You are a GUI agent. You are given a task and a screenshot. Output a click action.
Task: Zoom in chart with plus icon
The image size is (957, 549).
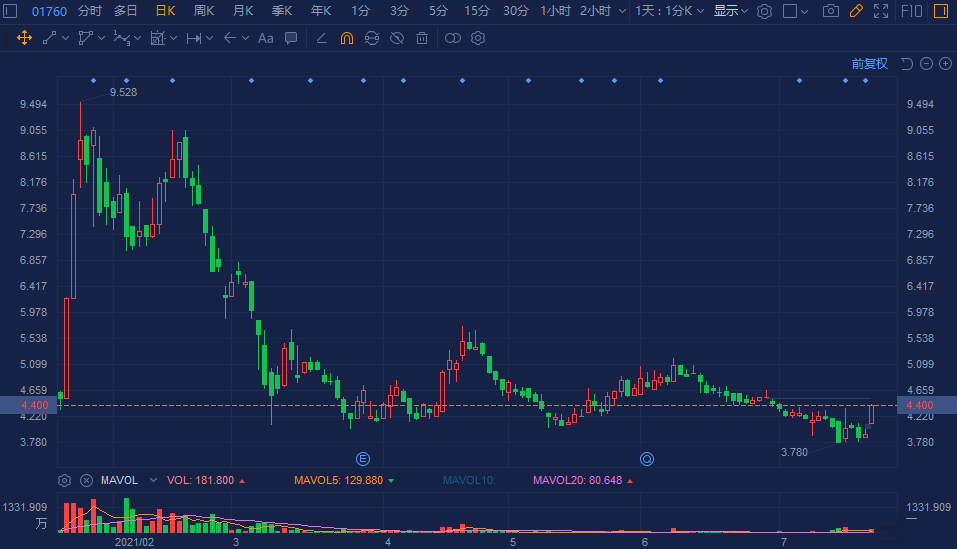coord(945,64)
